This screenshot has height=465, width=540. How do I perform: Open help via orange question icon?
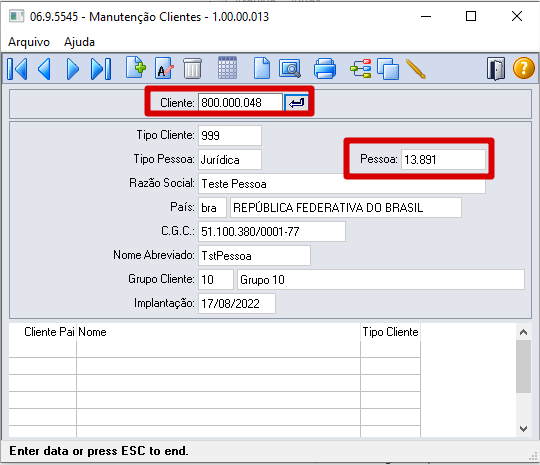point(523,68)
